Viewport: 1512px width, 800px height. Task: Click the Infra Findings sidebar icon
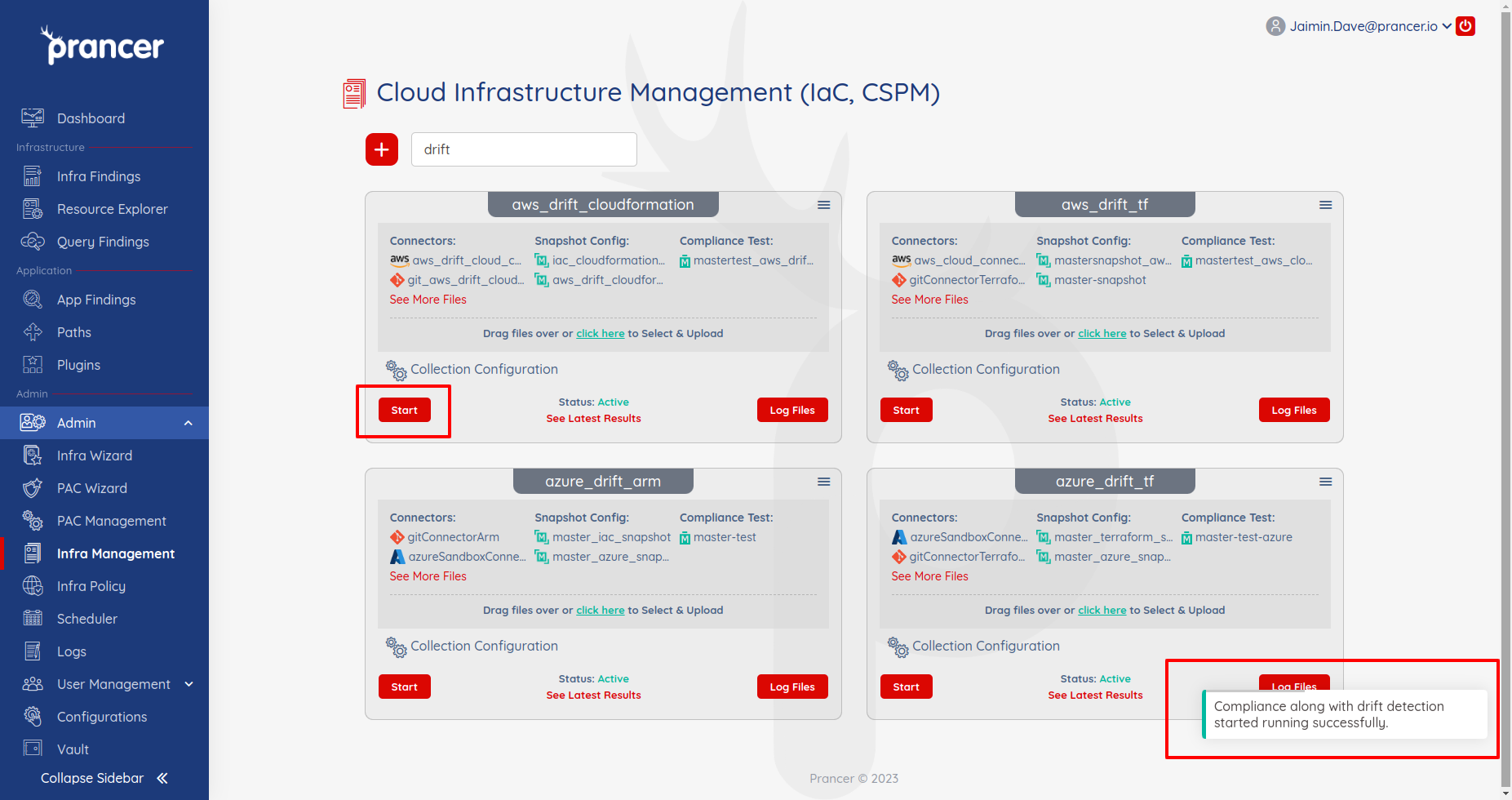[33, 176]
